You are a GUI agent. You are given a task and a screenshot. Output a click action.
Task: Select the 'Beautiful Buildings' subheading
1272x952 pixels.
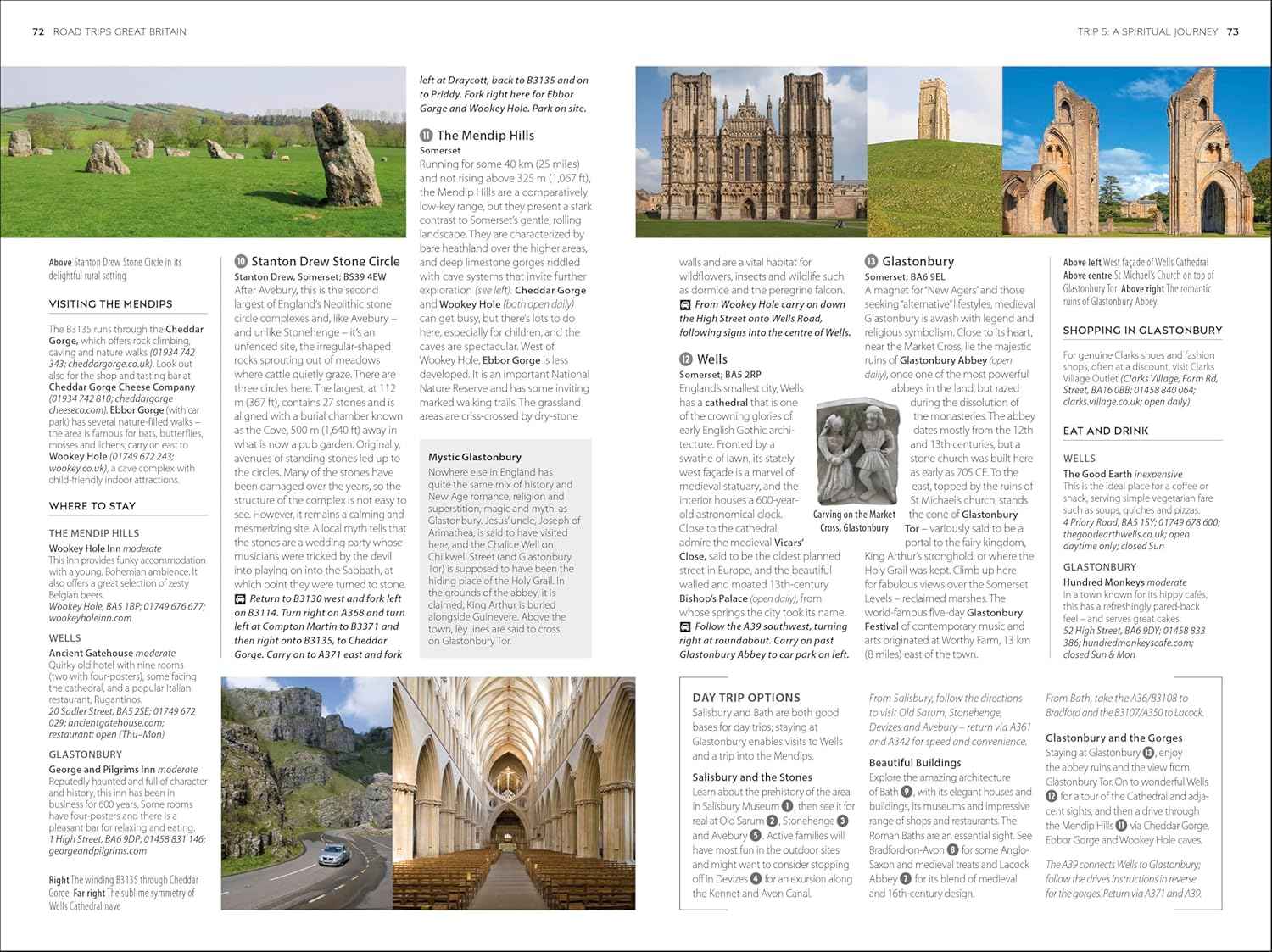tap(915, 763)
